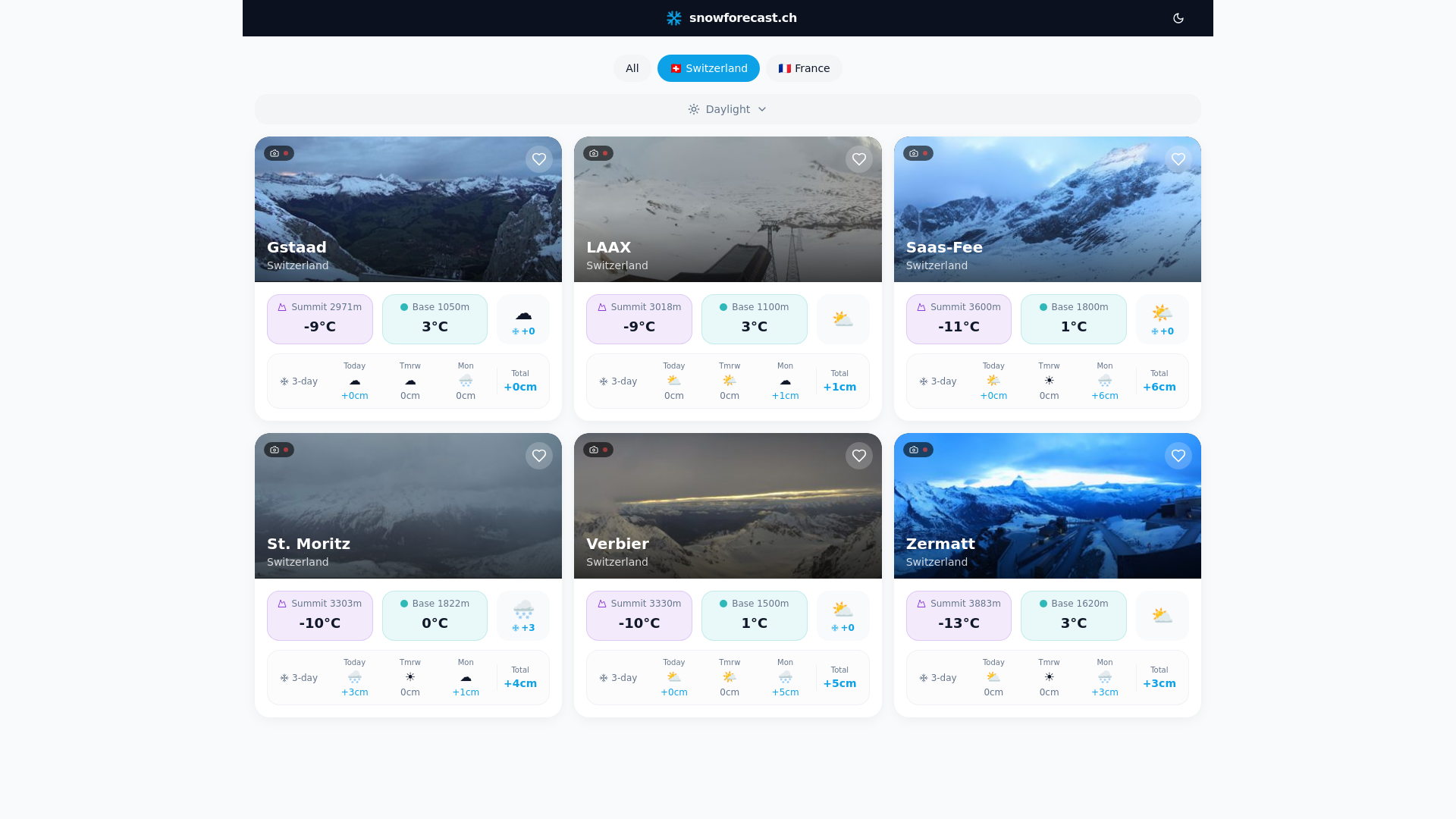Viewport: 1456px width, 819px height.
Task: Open the Gstaad webcam image
Action: tap(408, 209)
